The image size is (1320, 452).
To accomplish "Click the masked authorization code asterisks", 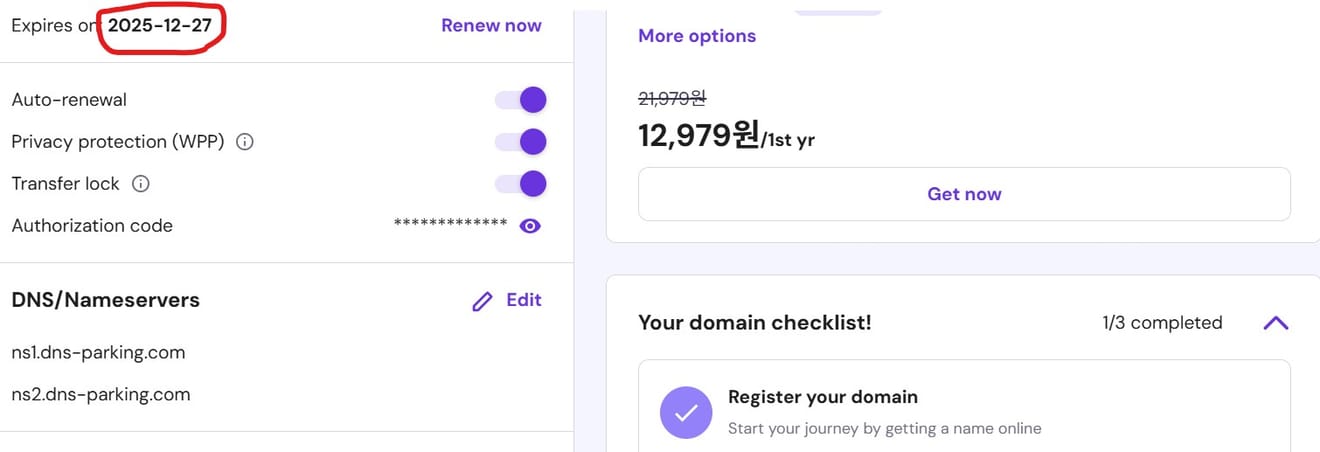I will 450,224.
